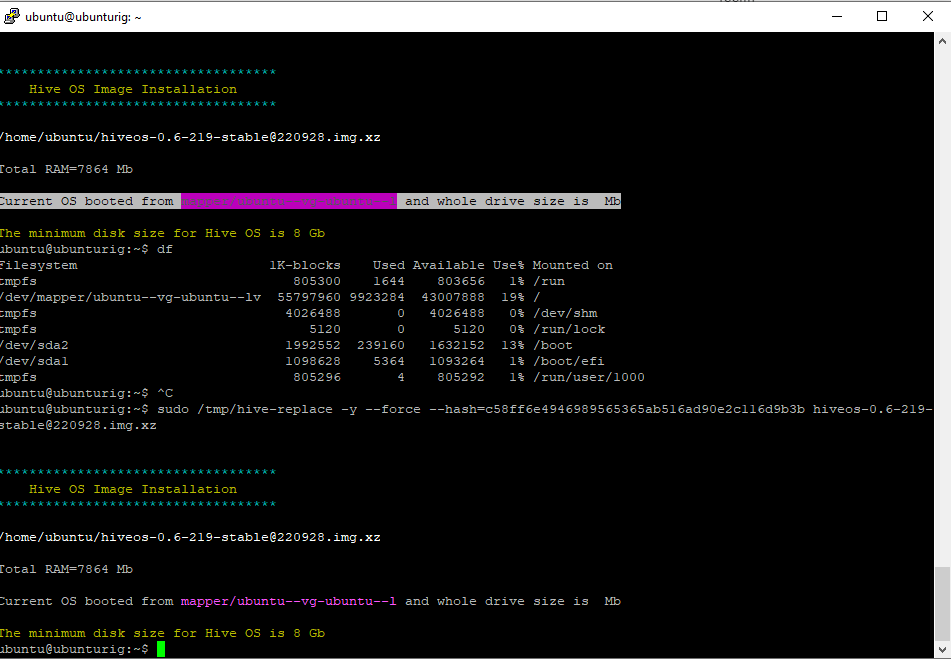Click the --hash=c58ff6e4946989565365ab516ad90e2c116d9b3b argument
Image resolution: width=951 pixels, height=659 pixels.
[617, 409]
